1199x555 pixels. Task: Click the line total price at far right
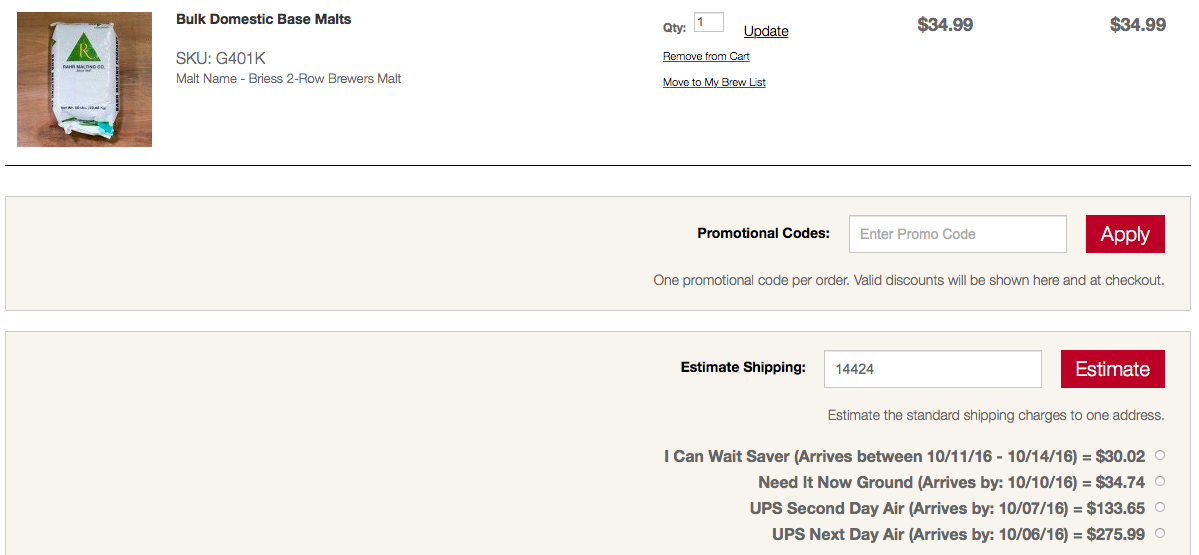tap(1138, 24)
